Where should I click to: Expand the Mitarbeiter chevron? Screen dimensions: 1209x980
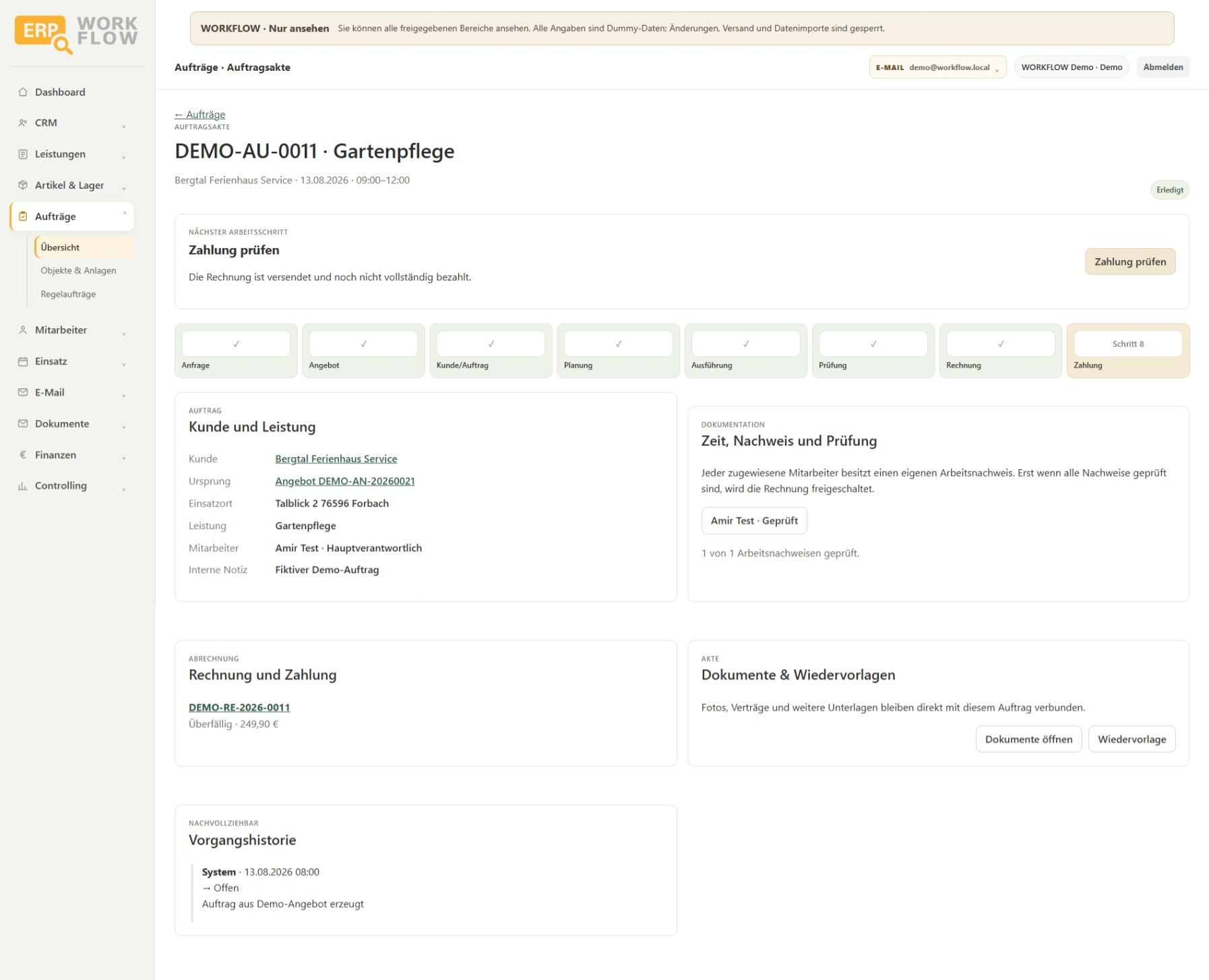pyautogui.click(x=124, y=333)
